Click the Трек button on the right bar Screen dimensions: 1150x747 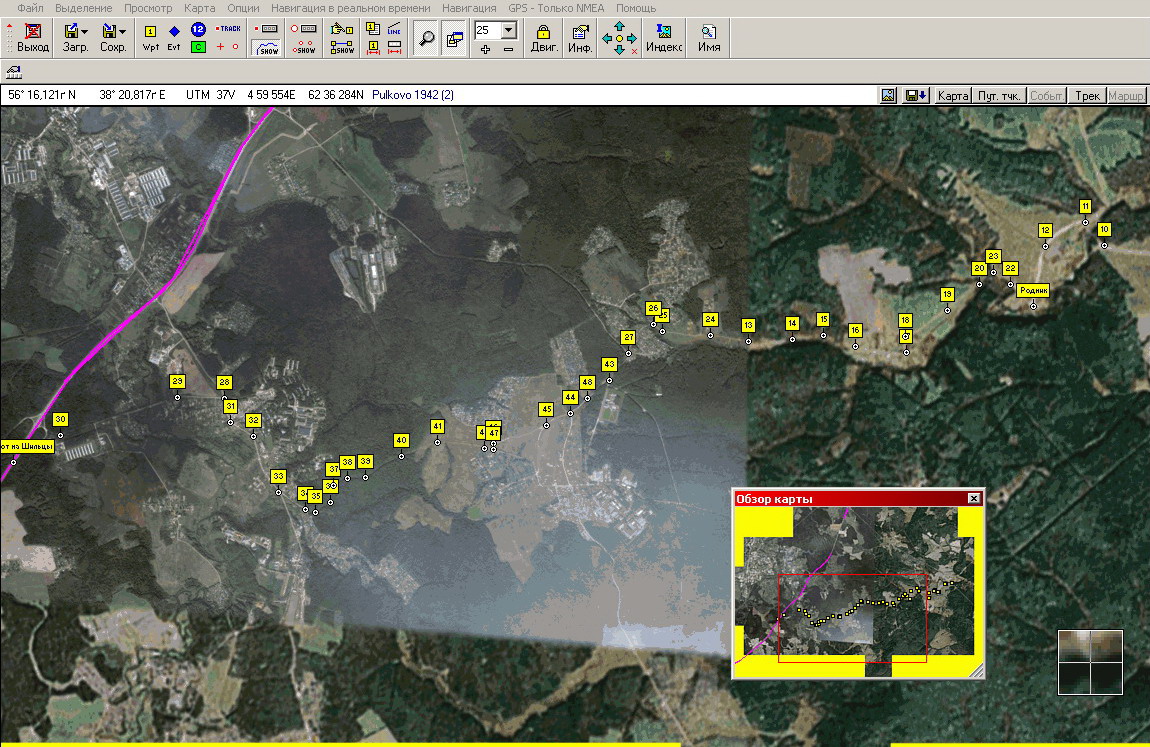click(x=1087, y=96)
